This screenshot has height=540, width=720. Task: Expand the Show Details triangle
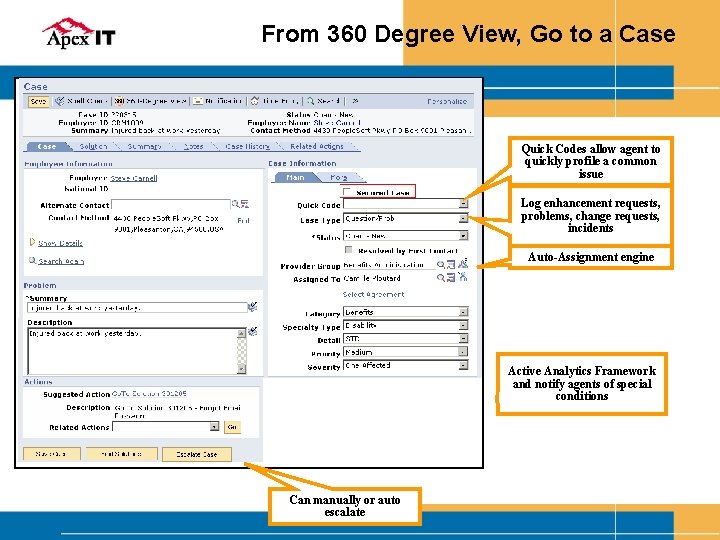click(32, 242)
